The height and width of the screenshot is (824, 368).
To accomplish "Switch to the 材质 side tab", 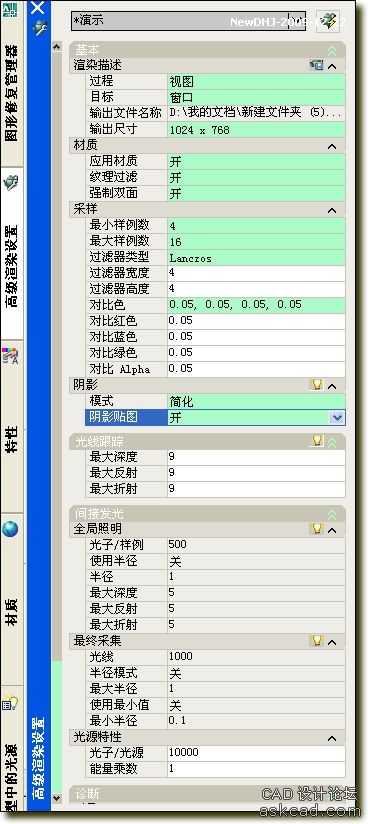I will pos(12,599).
